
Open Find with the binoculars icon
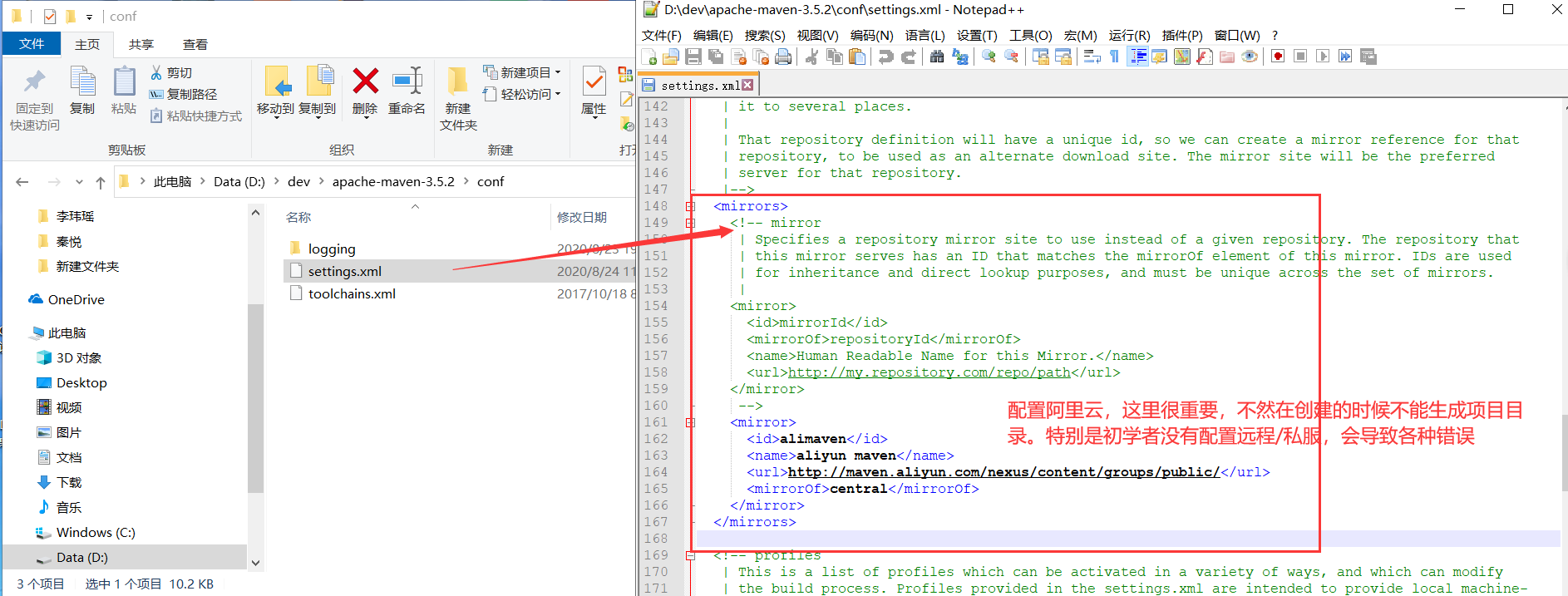[937, 57]
